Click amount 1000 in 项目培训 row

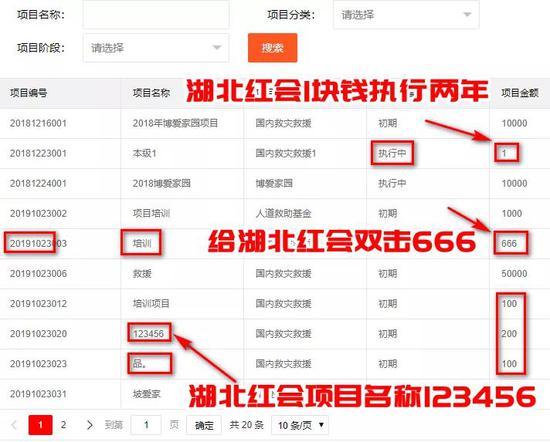512,213
